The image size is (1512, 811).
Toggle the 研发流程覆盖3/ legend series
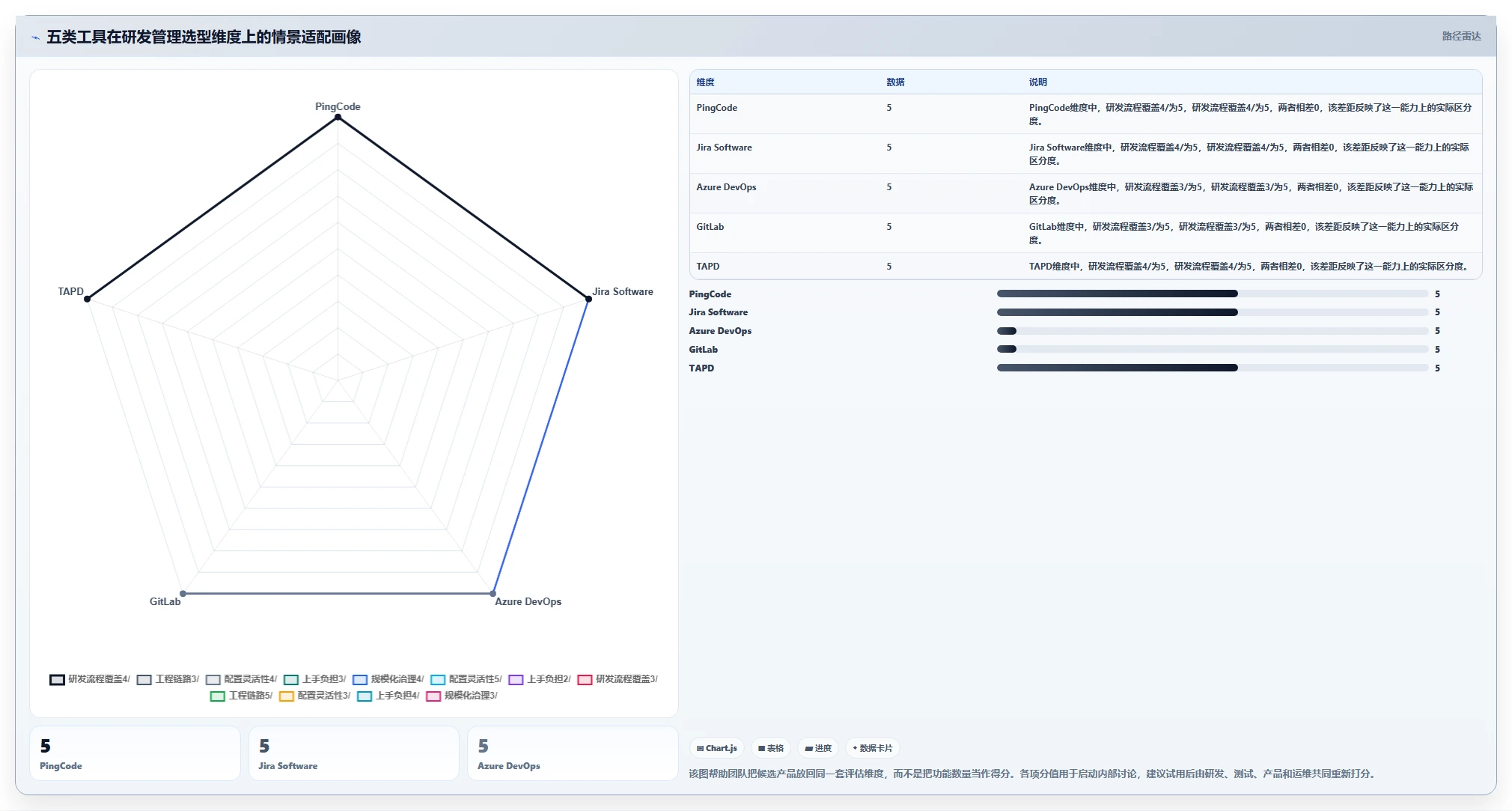click(x=617, y=679)
